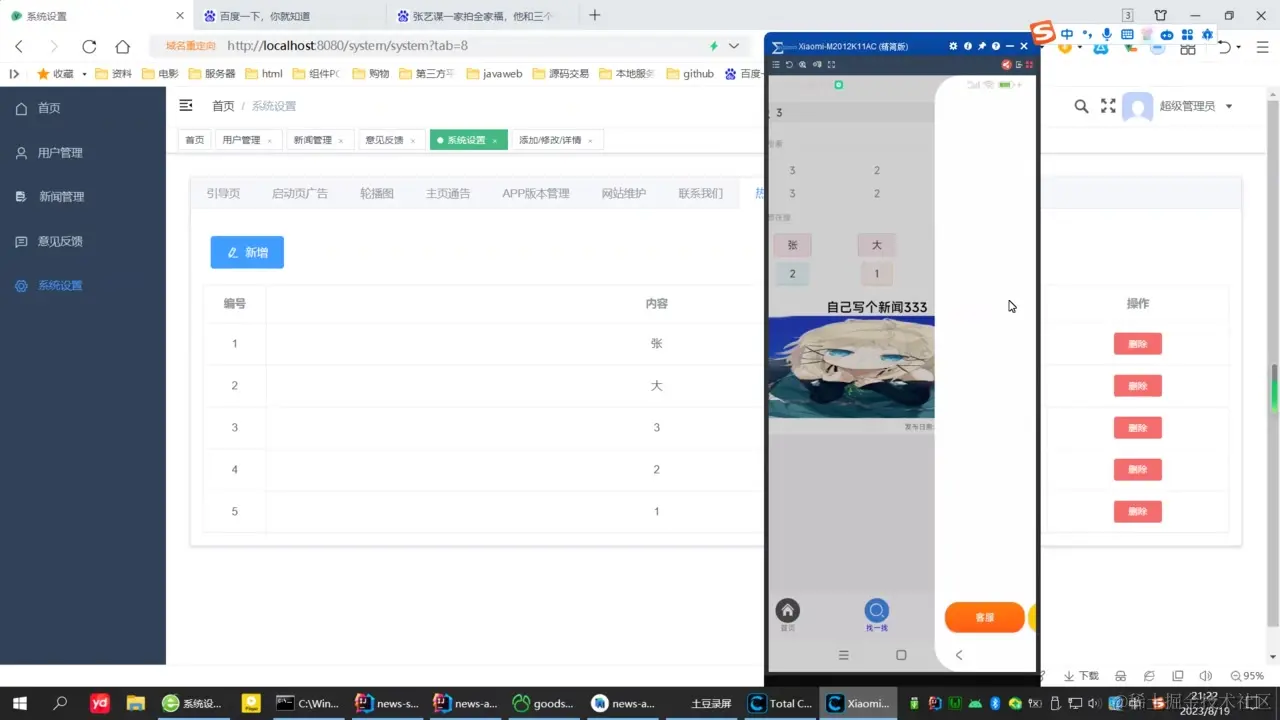Reload the page with the refresh icon
The image size is (1280, 720).
(x=89, y=46)
